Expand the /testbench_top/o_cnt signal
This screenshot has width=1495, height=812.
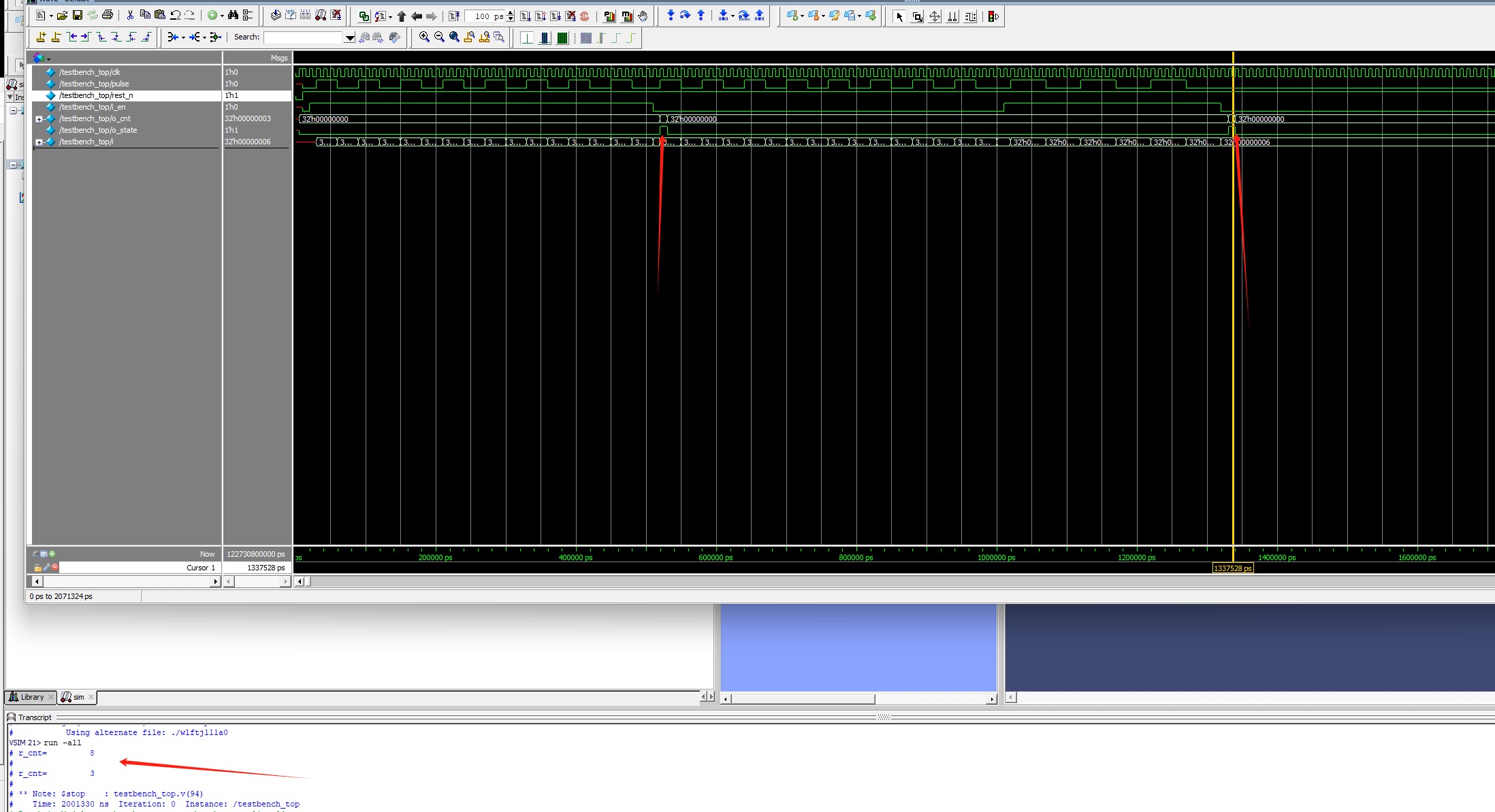tap(38, 118)
